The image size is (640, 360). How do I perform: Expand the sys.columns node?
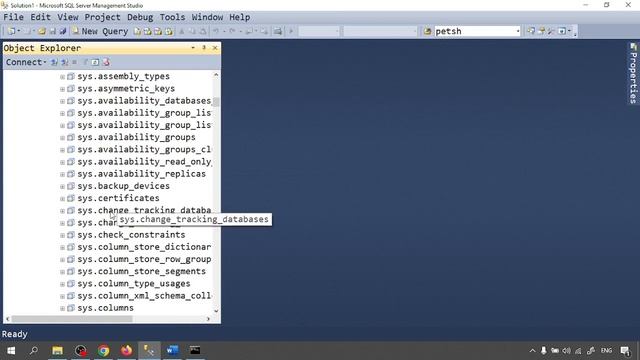(62, 309)
